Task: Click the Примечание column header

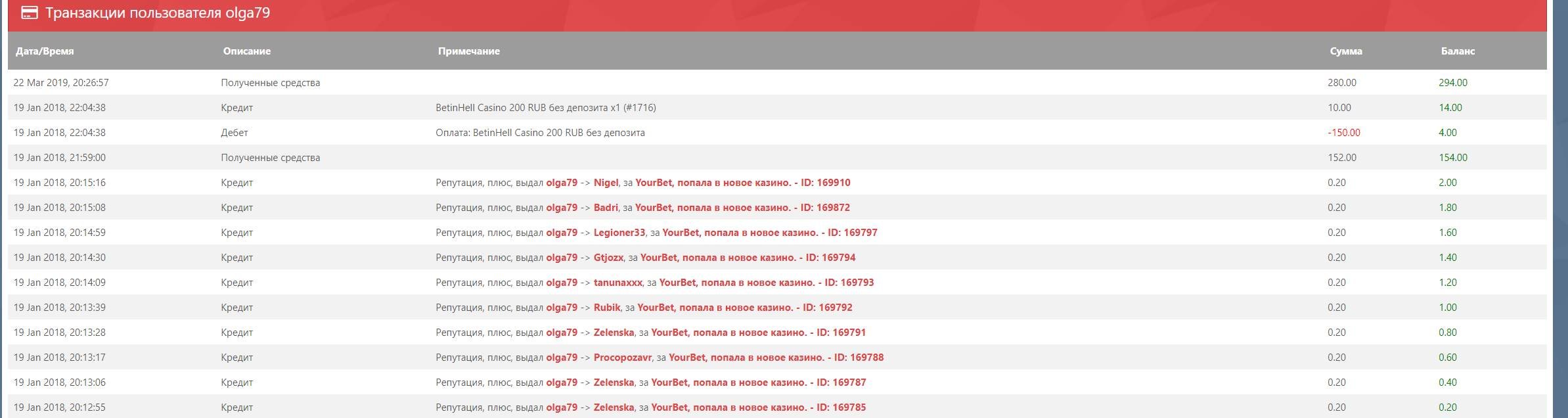Action: (x=468, y=51)
